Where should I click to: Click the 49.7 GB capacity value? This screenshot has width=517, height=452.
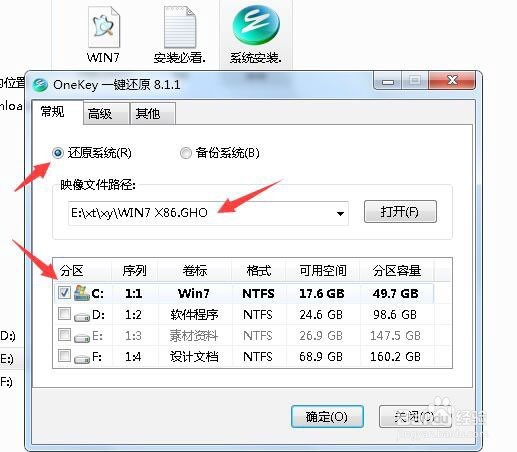tap(396, 293)
